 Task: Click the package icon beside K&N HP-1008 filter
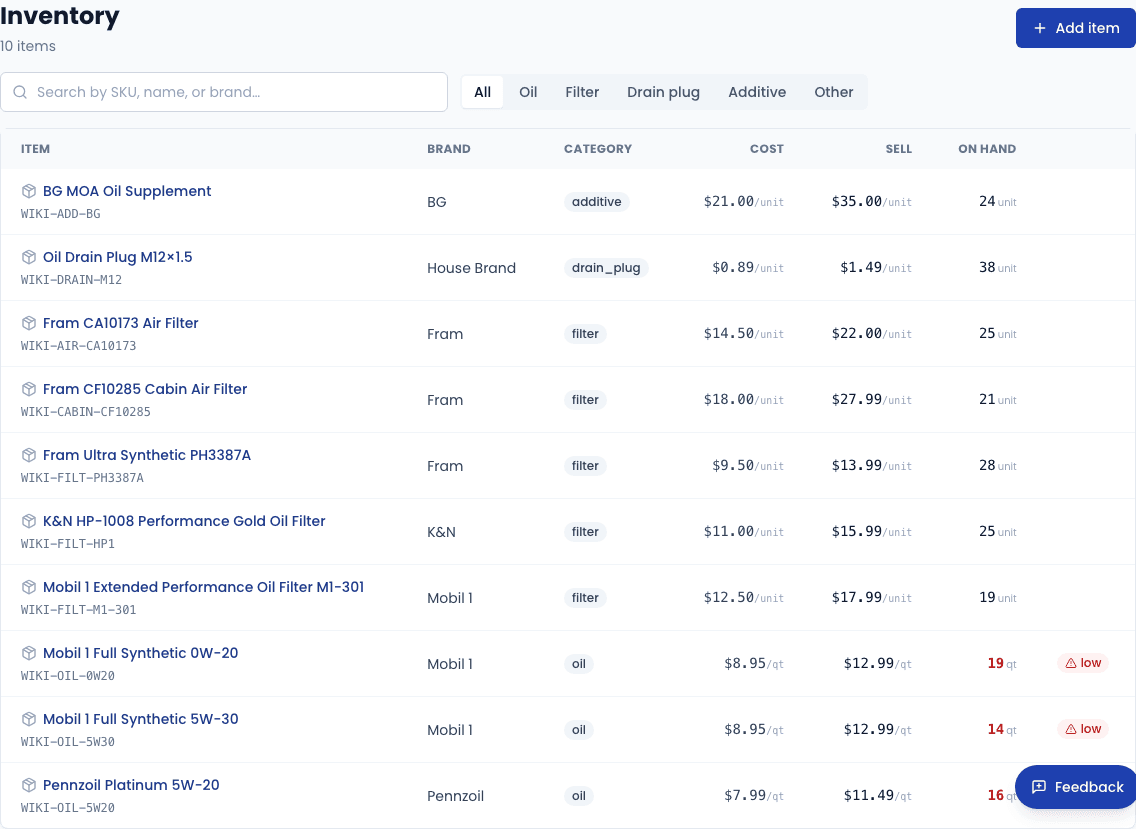click(x=29, y=521)
